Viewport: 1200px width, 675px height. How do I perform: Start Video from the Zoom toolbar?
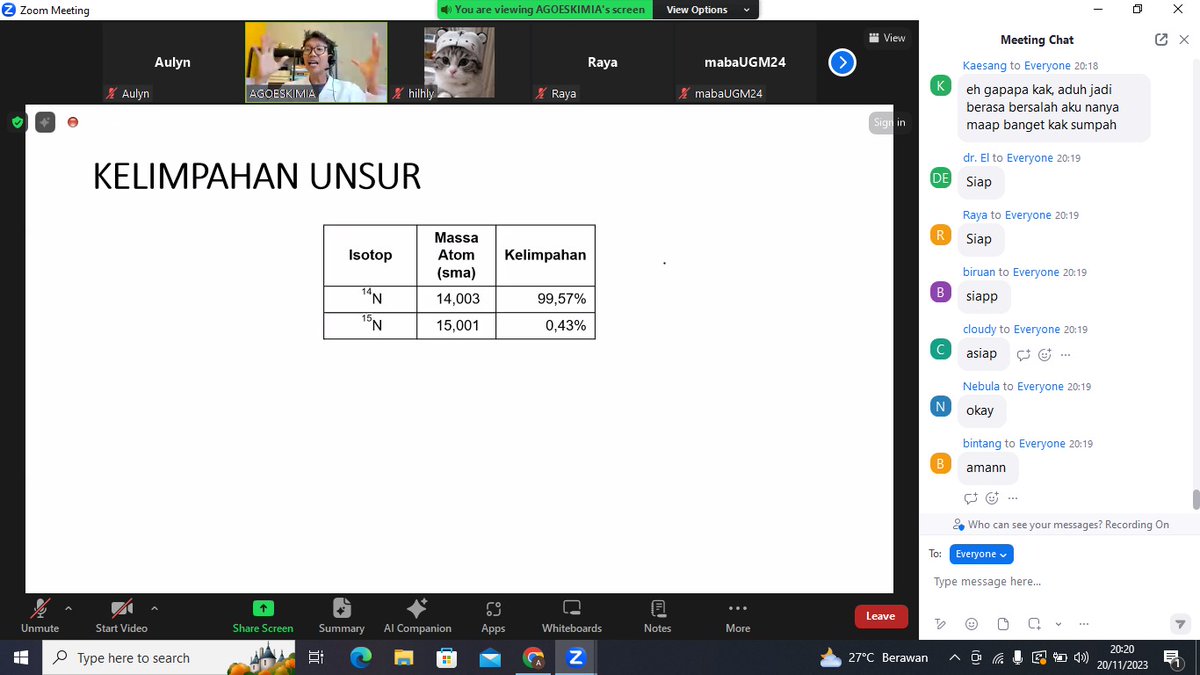pos(121,615)
